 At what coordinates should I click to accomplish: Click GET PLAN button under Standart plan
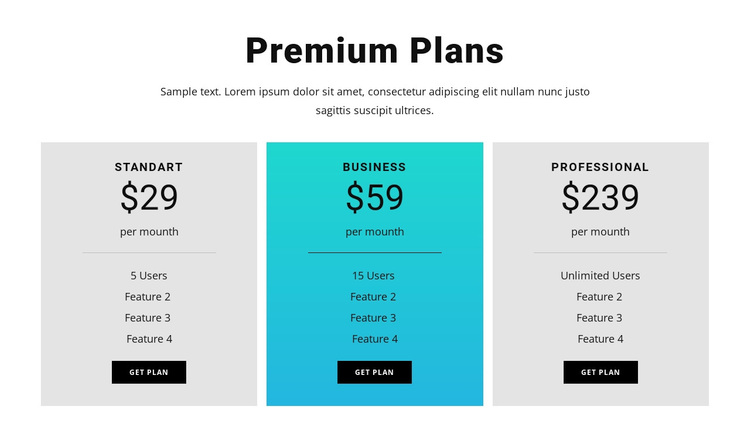point(149,372)
